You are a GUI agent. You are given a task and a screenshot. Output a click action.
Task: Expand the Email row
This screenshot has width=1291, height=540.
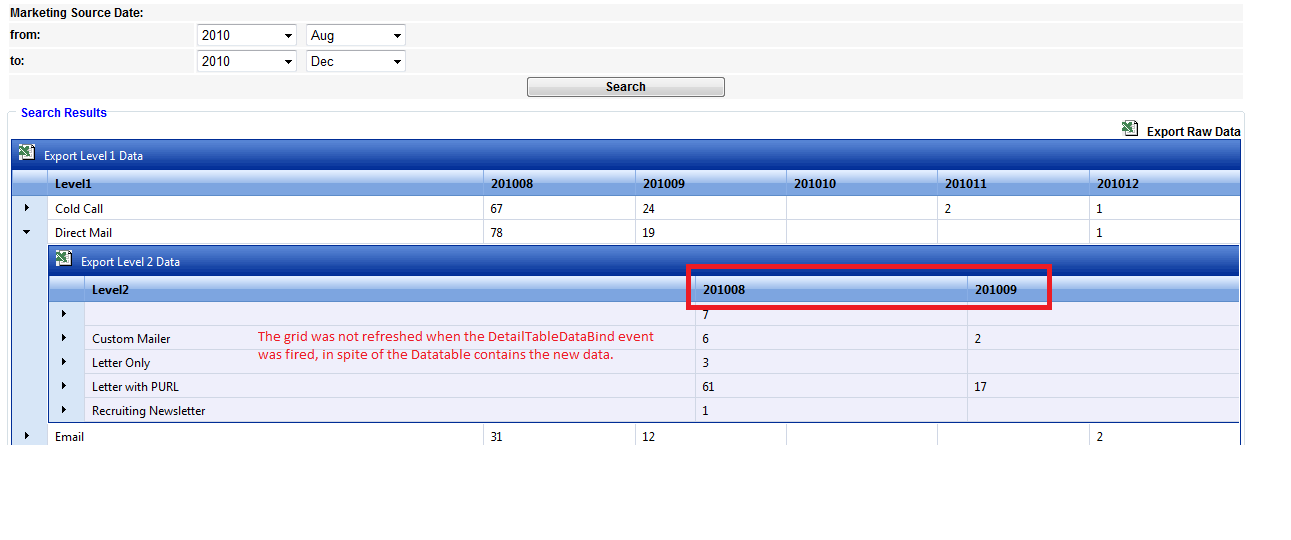[28, 436]
